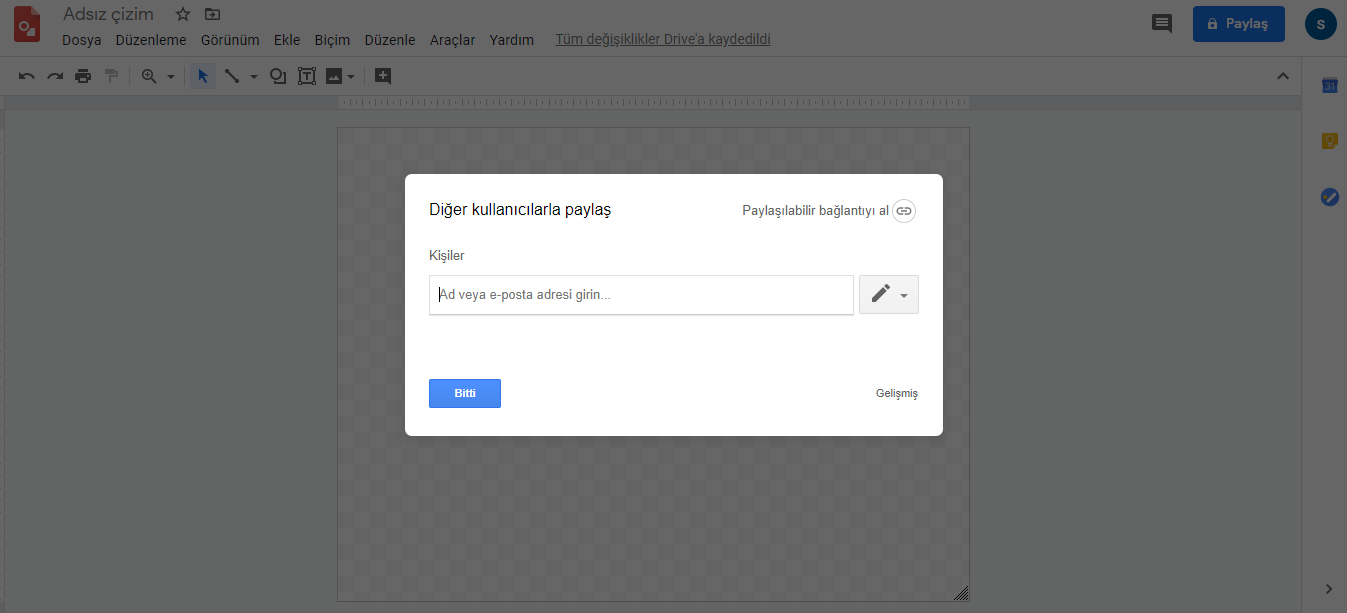Open Google Calendar from the side panel
Image resolution: width=1347 pixels, height=613 pixels.
(x=1329, y=86)
